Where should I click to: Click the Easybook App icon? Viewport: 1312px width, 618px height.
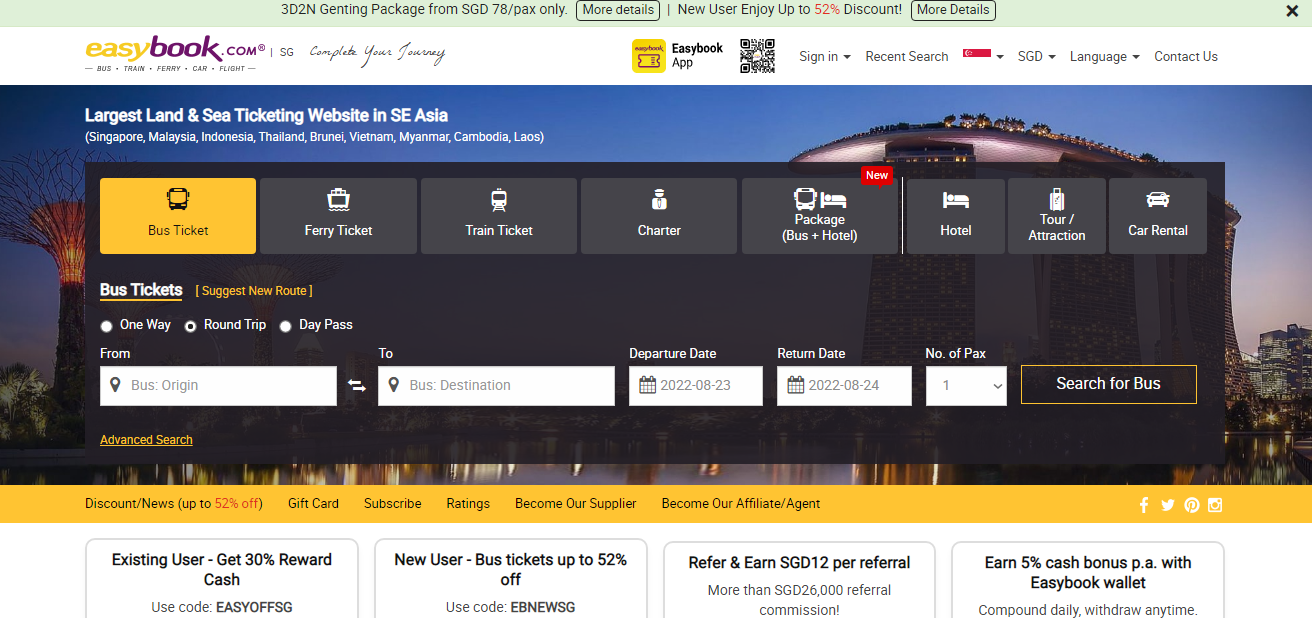coord(649,56)
